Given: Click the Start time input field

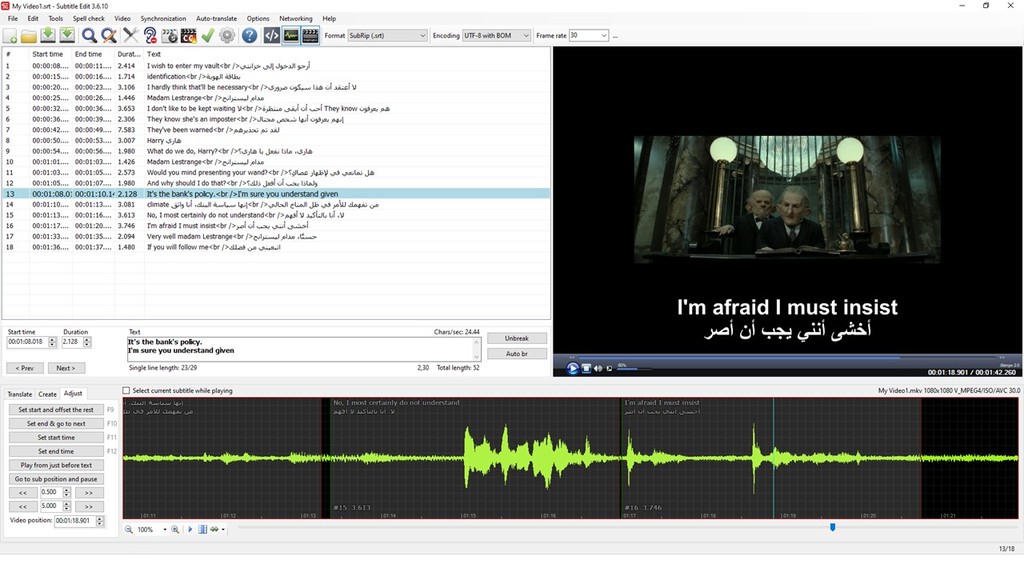Looking at the screenshot, I should 27,342.
